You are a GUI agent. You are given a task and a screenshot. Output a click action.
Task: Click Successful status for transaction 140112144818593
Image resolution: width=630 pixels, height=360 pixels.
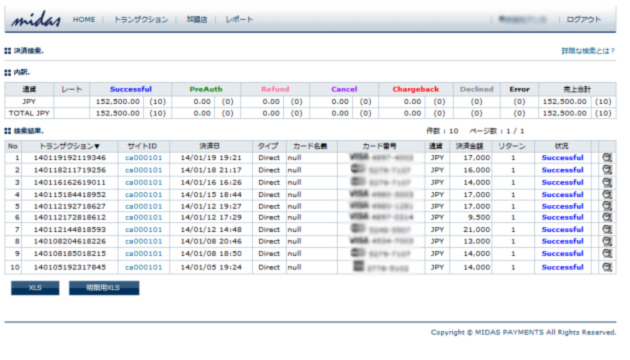562,229
